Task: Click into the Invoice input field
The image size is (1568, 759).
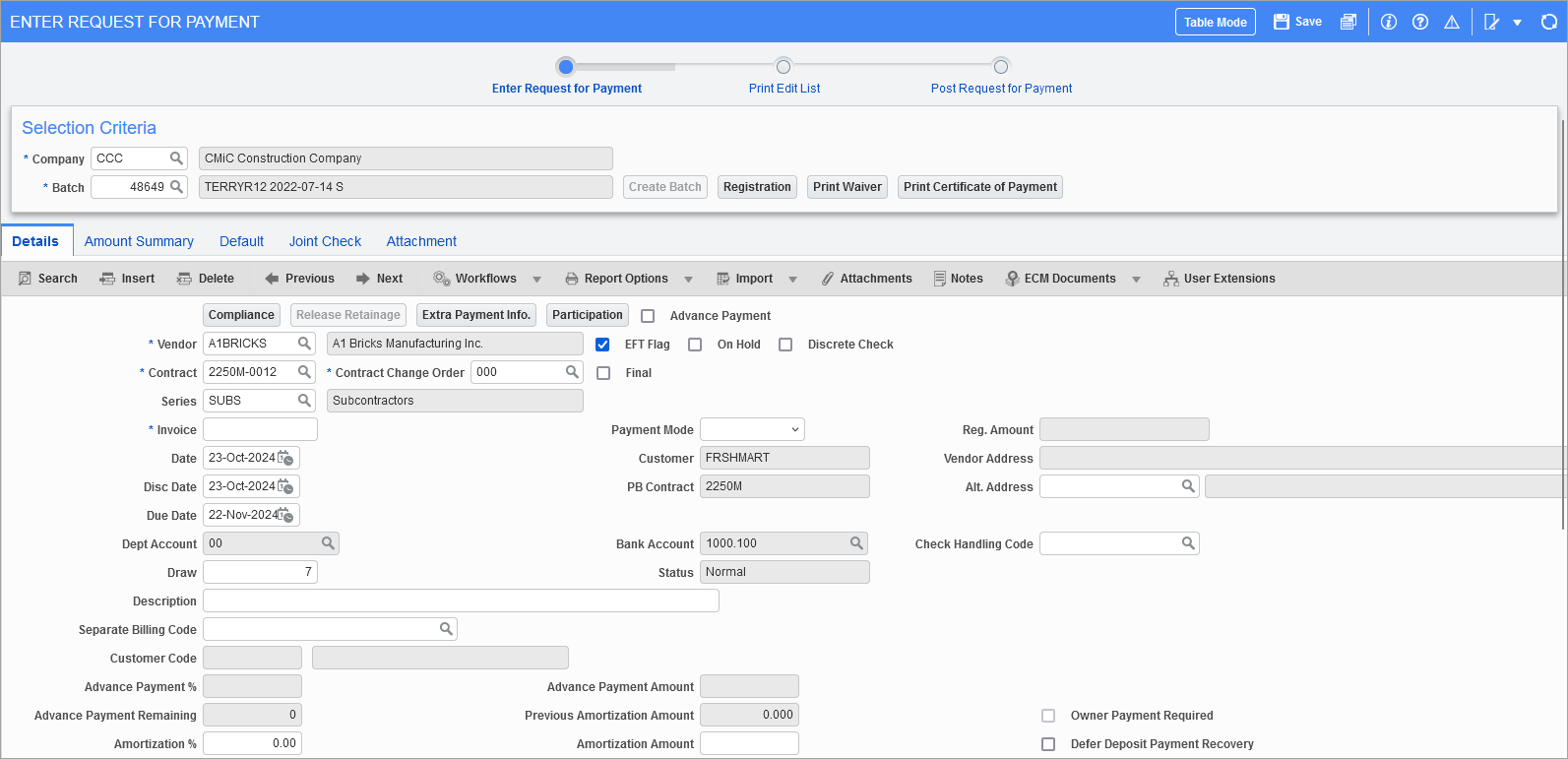Action: coord(260,429)
